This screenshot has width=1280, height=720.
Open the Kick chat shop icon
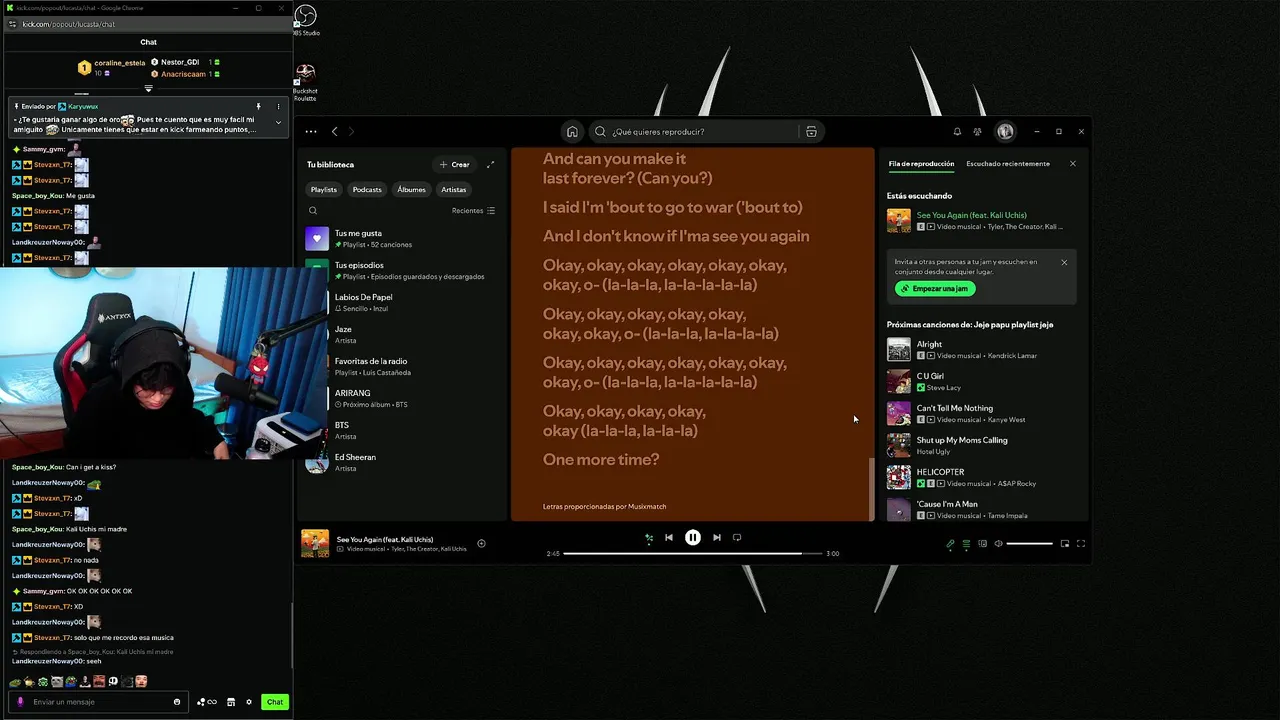tap(231, 702)
